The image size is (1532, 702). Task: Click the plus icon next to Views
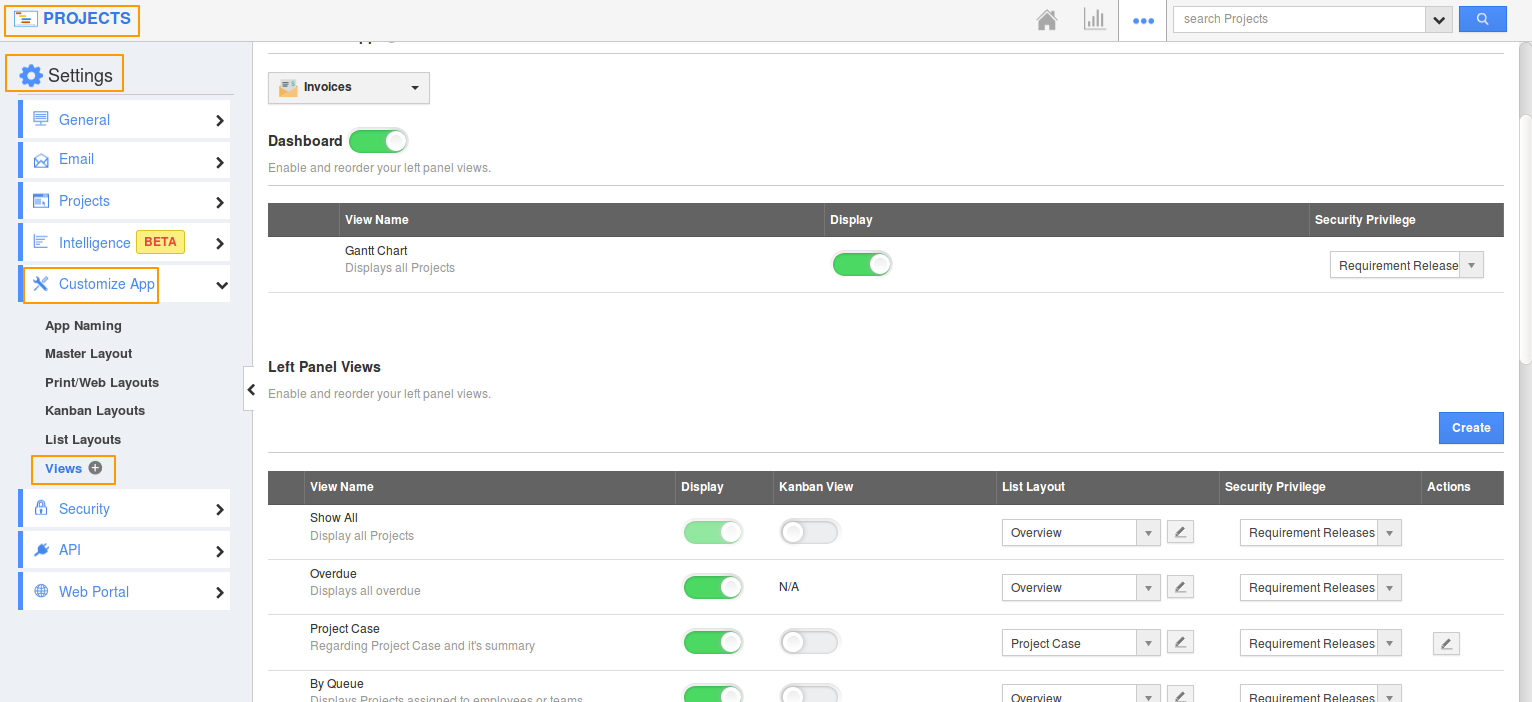(x=95, y=467)
